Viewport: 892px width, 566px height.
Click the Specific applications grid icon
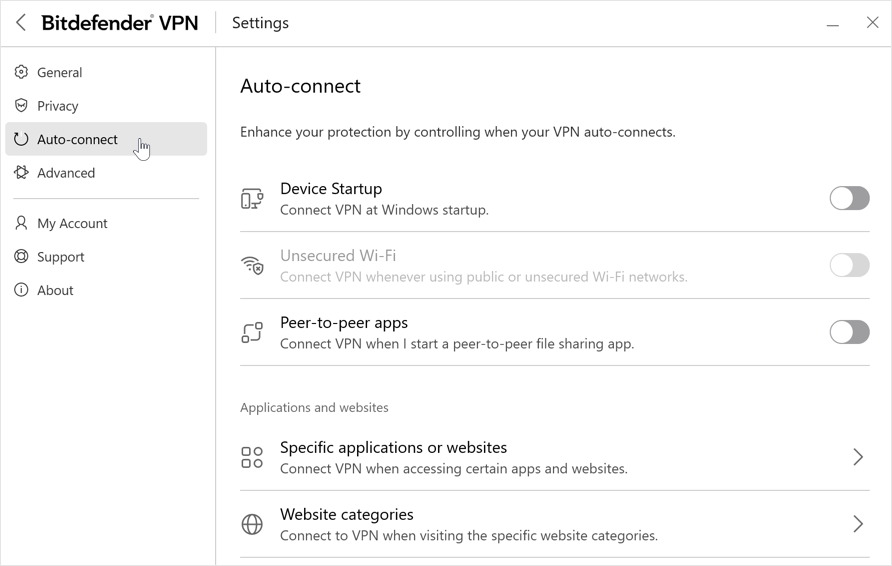(252, 457)
